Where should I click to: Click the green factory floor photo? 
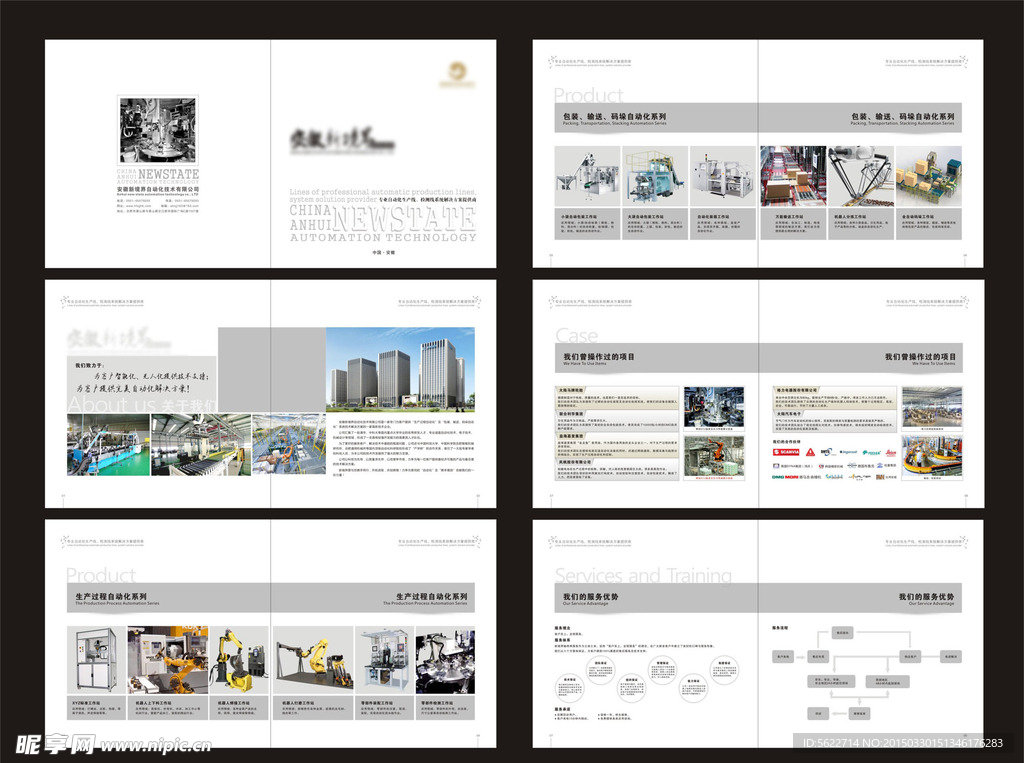tap(107, 445)
